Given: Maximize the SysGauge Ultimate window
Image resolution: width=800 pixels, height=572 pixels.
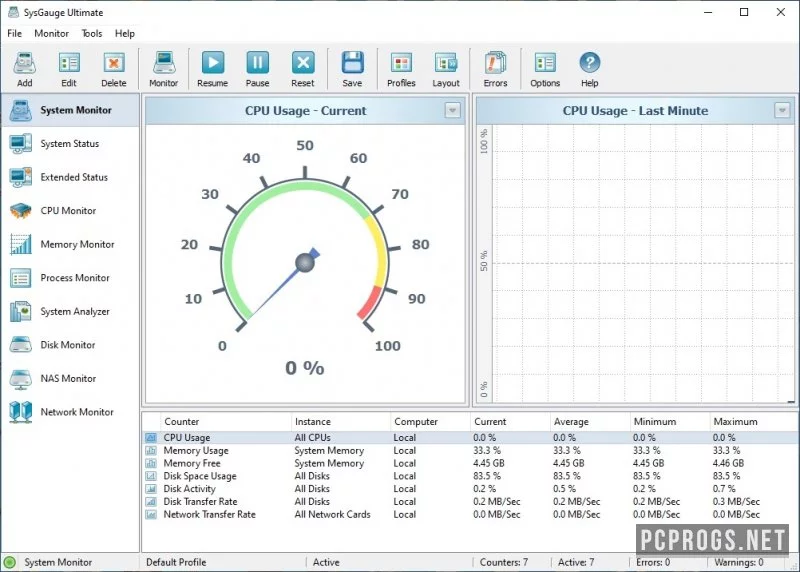Looking at the screenshot, I should [x=744, y=12].
